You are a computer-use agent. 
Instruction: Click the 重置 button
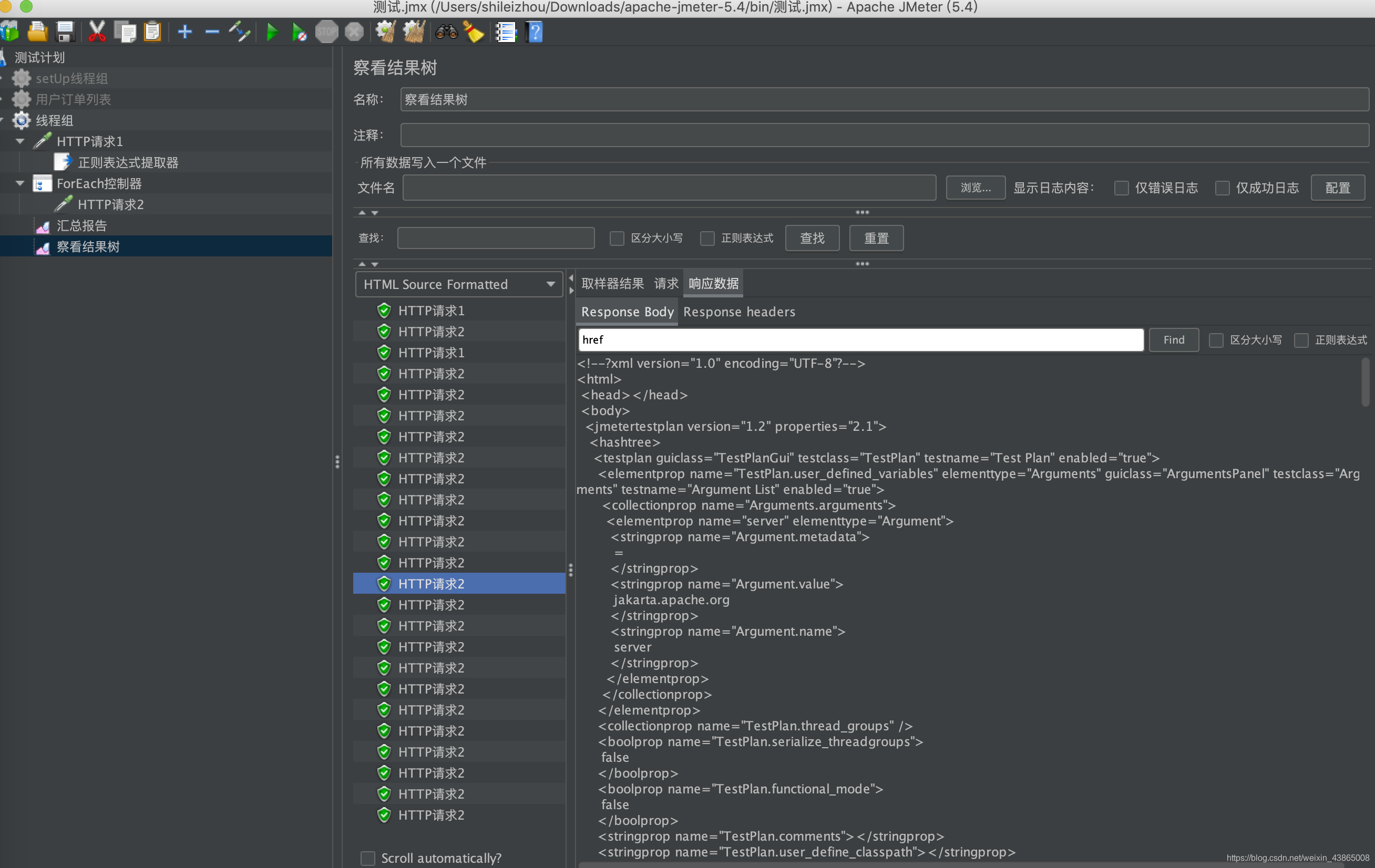[876, 238]
